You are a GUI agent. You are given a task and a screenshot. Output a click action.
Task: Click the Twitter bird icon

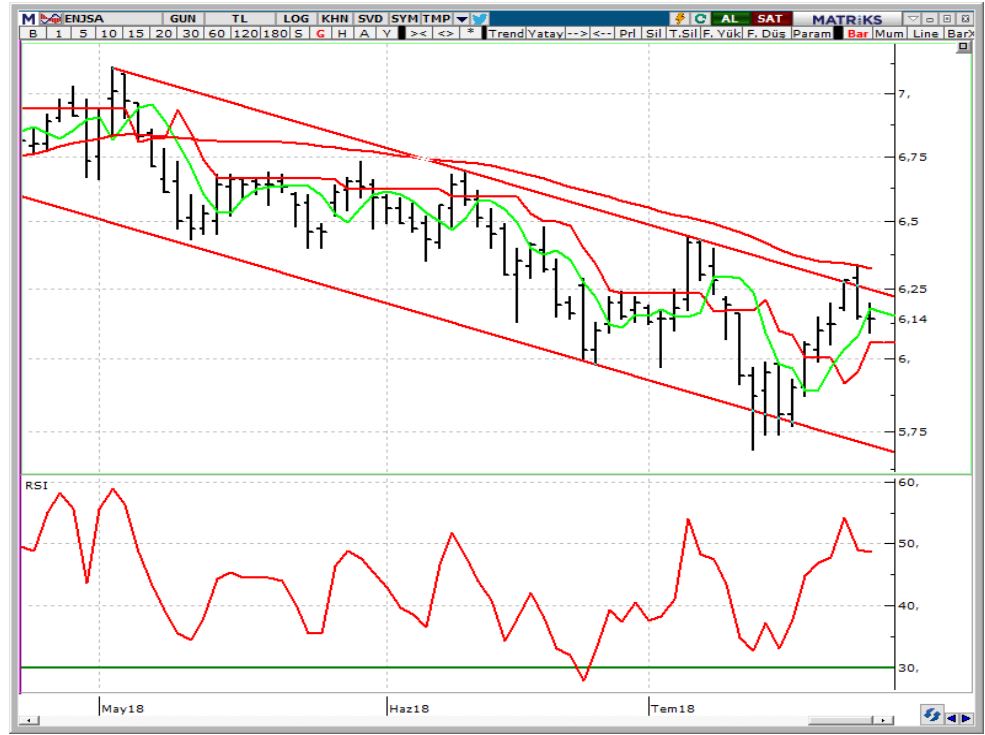tap(479, 19)
